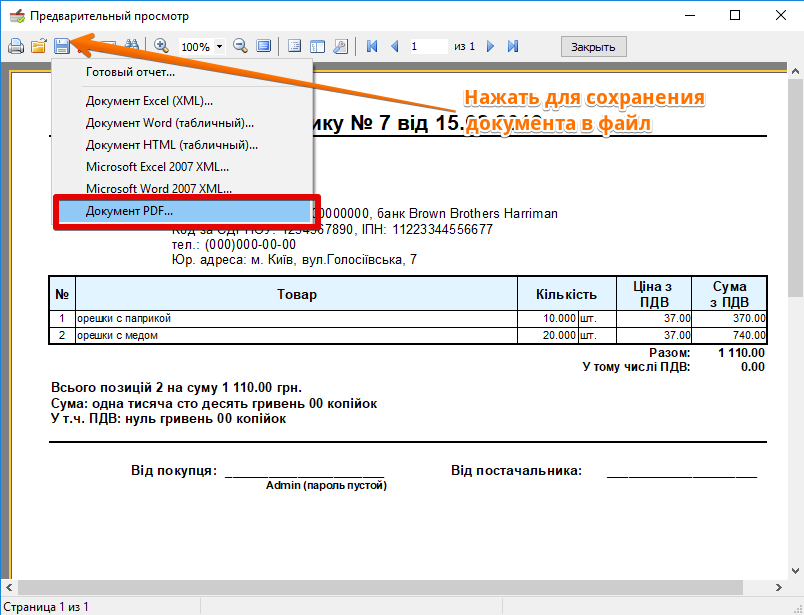Click 'Кількість' column header
The image size is (804, 615).
(x=567, y=294)
